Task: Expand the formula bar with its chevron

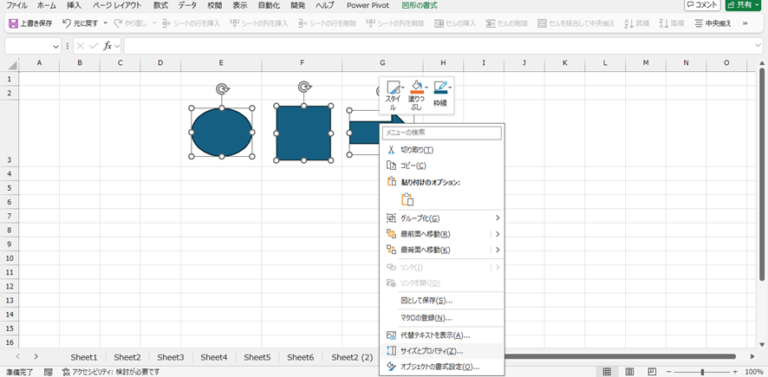Action: [758, 46]
